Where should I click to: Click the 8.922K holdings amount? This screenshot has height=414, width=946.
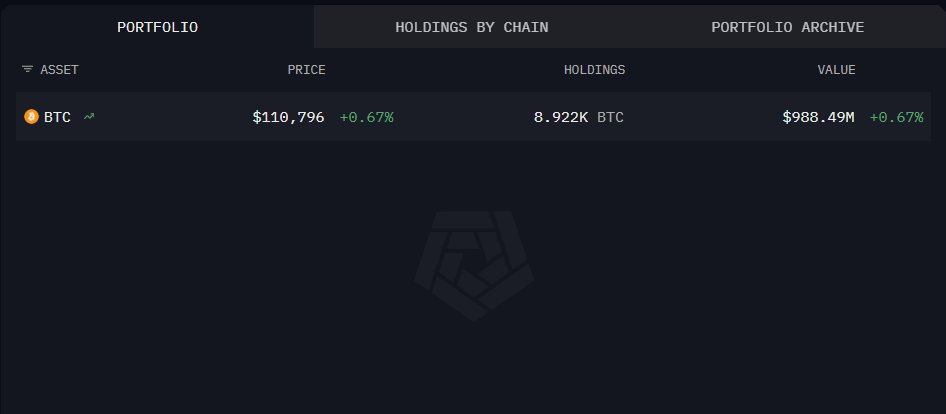tap(561, 117)
